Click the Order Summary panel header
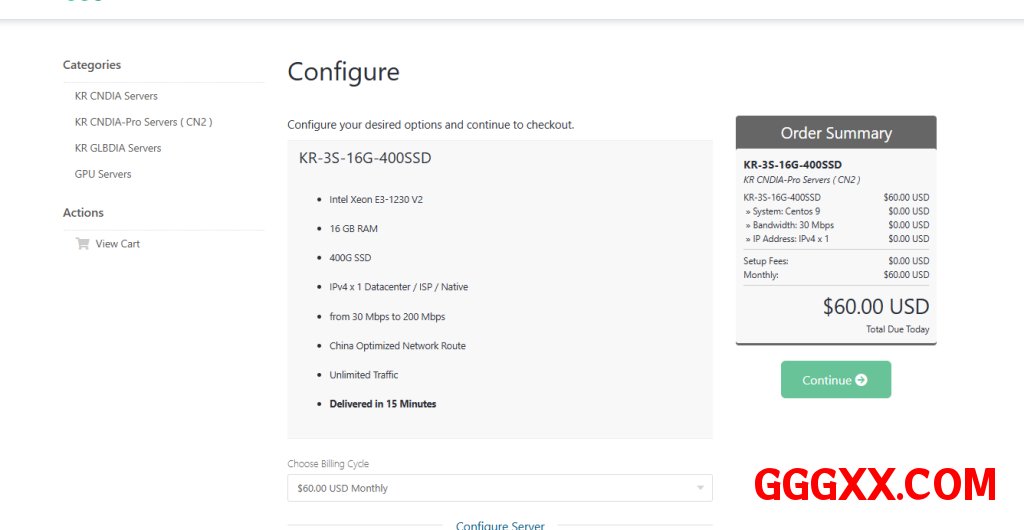The image size is (1024, 530). [836, 133]
